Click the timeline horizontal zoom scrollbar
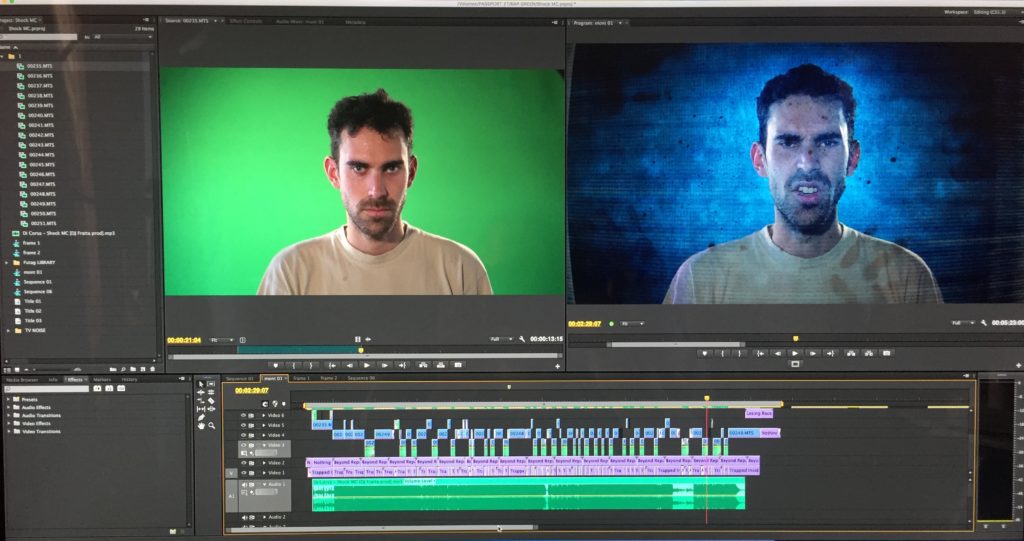 [382, 527]
